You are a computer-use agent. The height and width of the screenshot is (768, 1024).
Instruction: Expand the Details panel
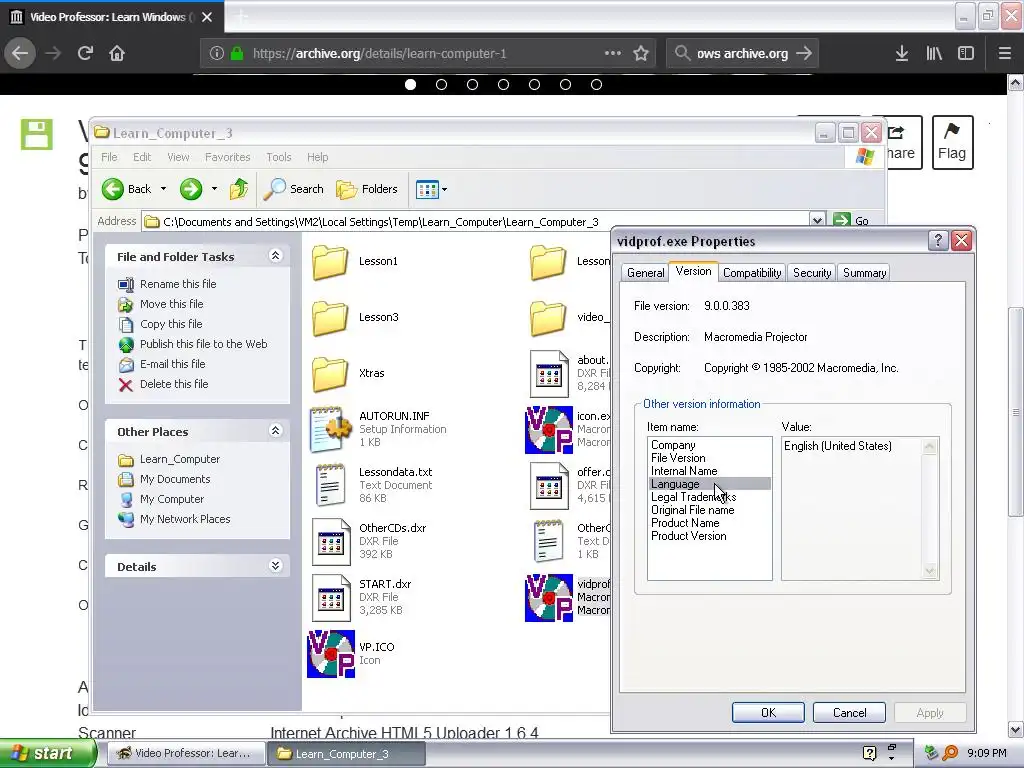(276, 566)
